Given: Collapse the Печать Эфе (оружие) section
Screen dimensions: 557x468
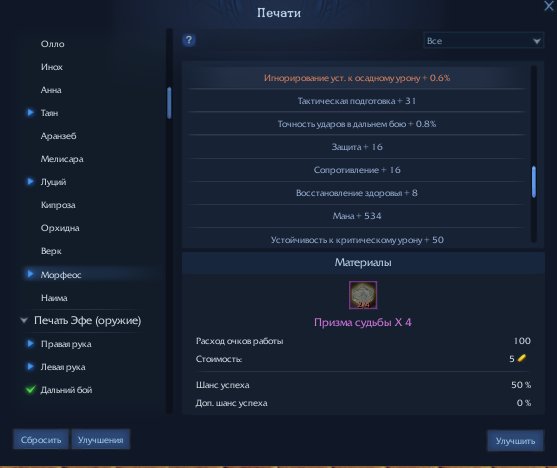Looking at the screenshot, I should (x=24, y=321).
